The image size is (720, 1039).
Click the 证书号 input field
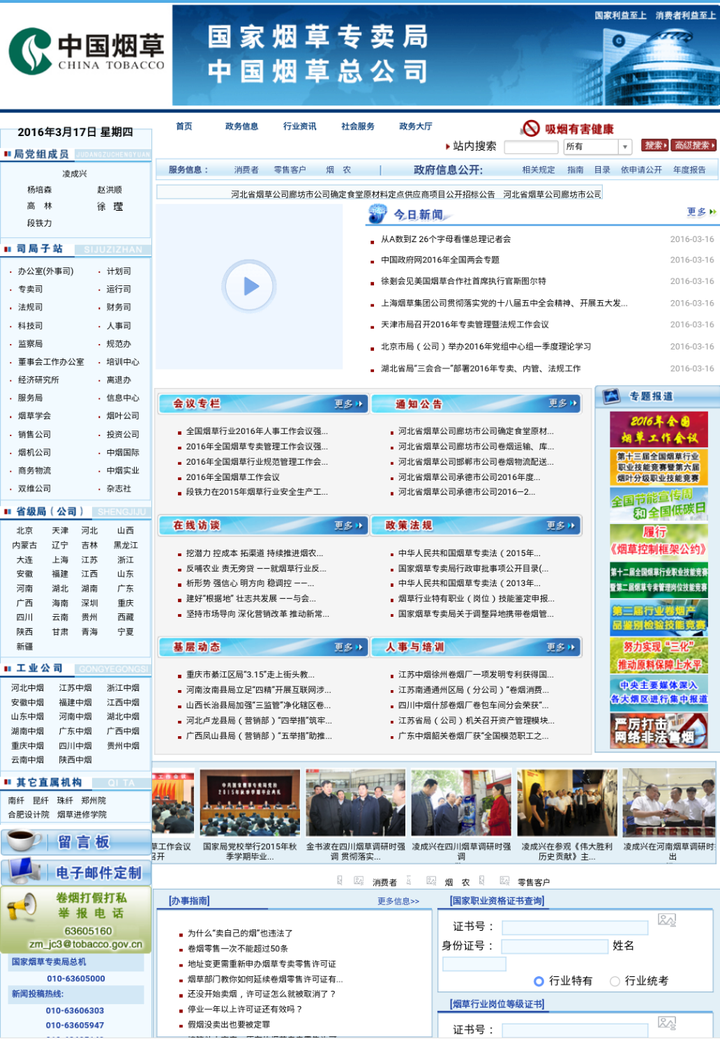[x=575, y=927]
